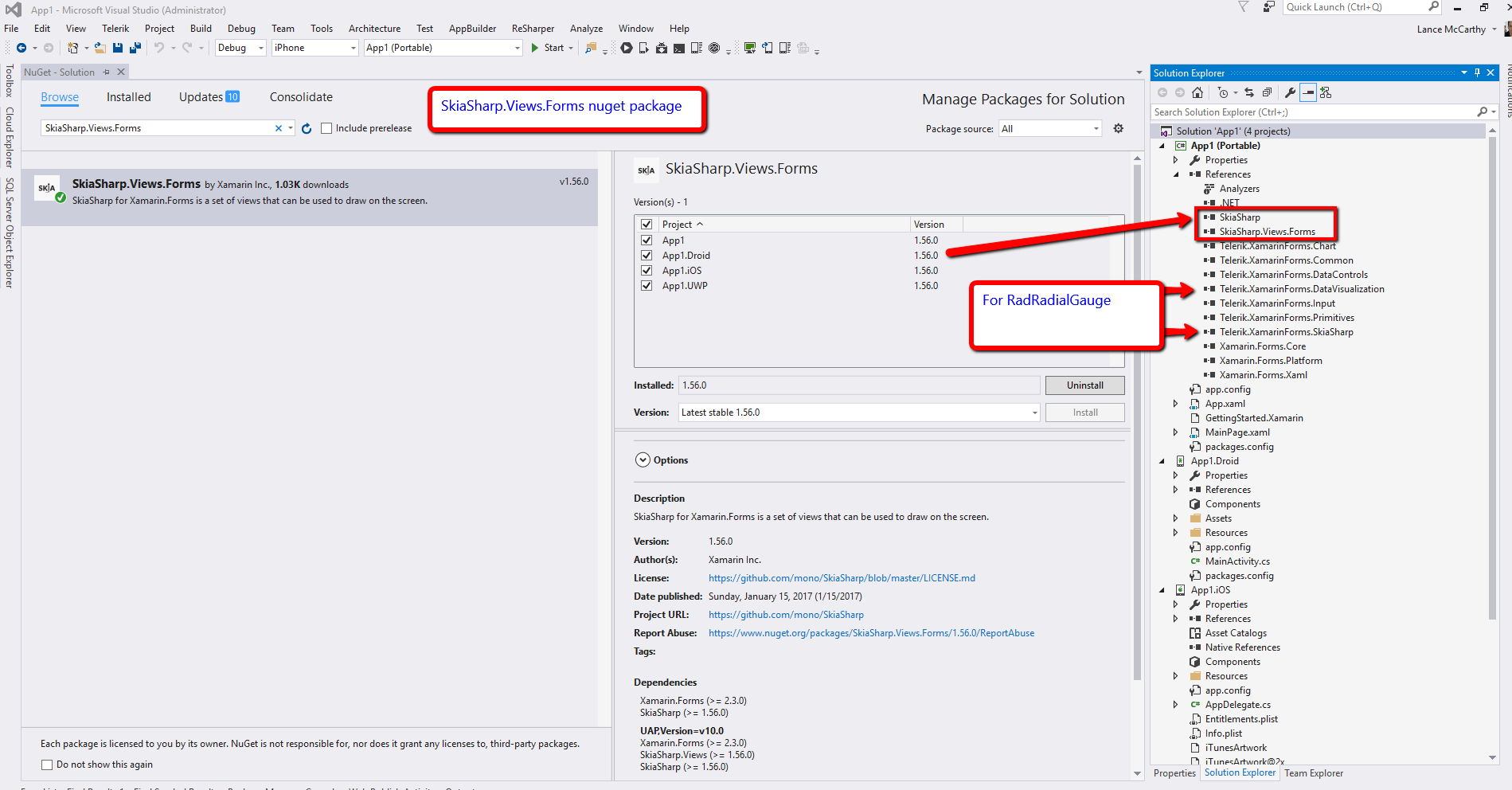
Task: Click the Save All stacked-disks icon
Action: 135,48
